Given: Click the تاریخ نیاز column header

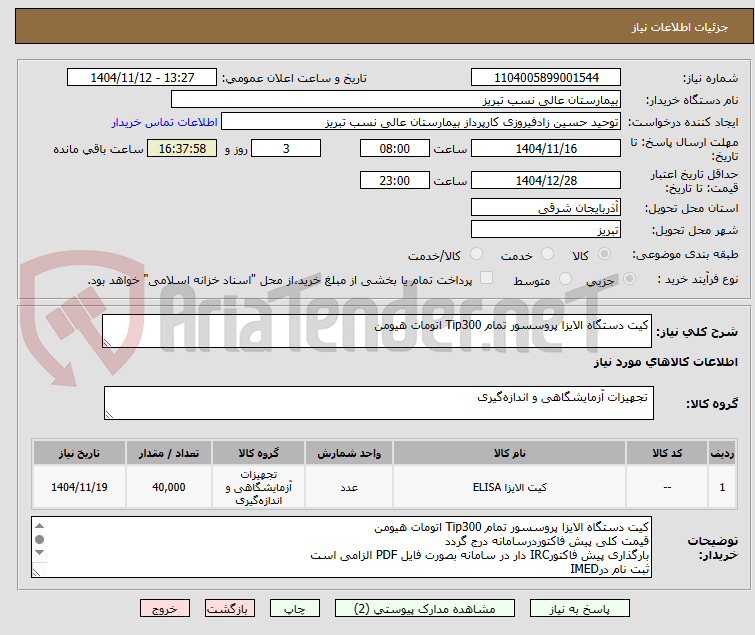Looking at the screenshot, I should (79, 453).
